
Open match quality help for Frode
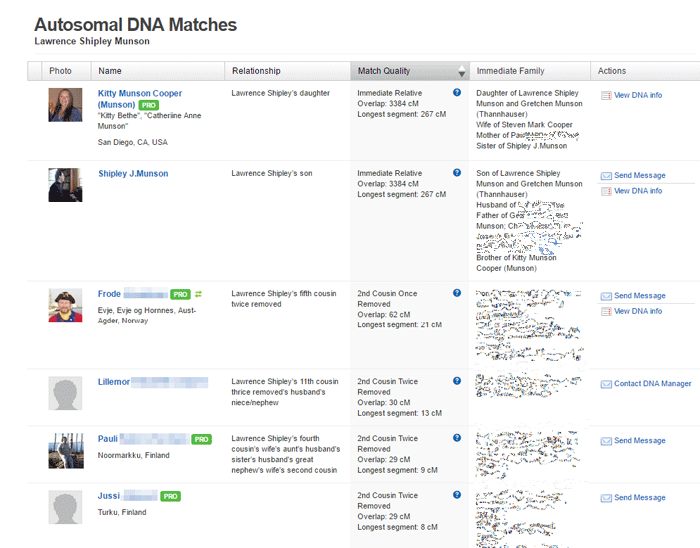[457, 293]
